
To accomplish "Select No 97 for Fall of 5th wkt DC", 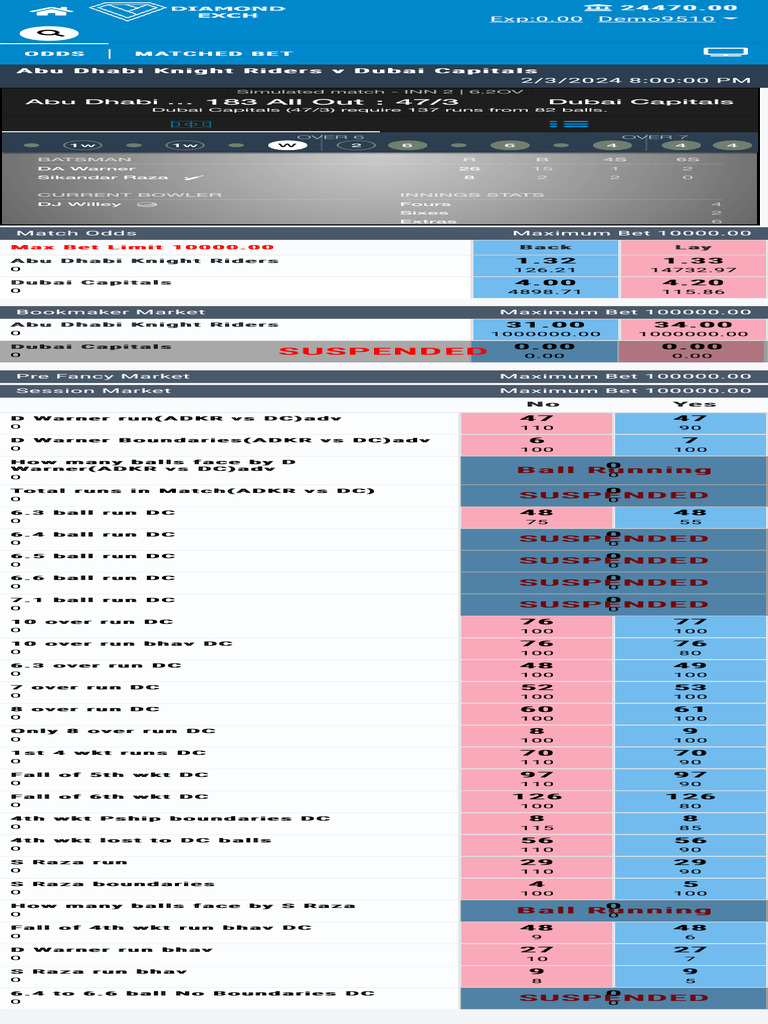I will coord(537,780).
